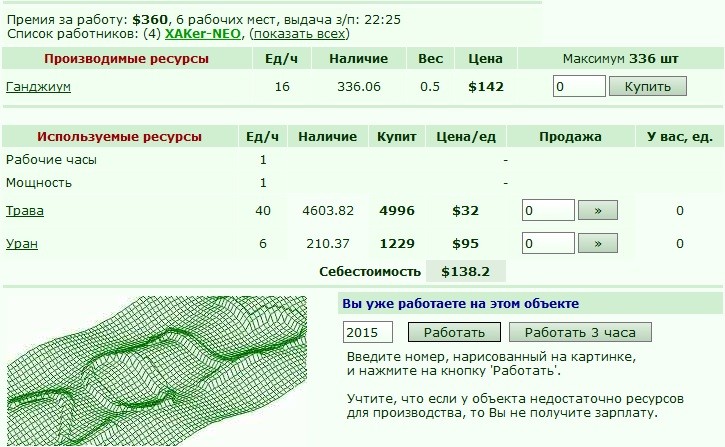Click the 'Цена/ед' column header

click(466, 137)
